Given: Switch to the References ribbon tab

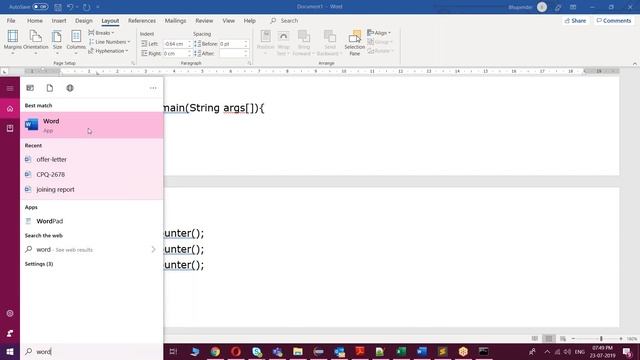Looking at the screenshot, I should (142, 20).
